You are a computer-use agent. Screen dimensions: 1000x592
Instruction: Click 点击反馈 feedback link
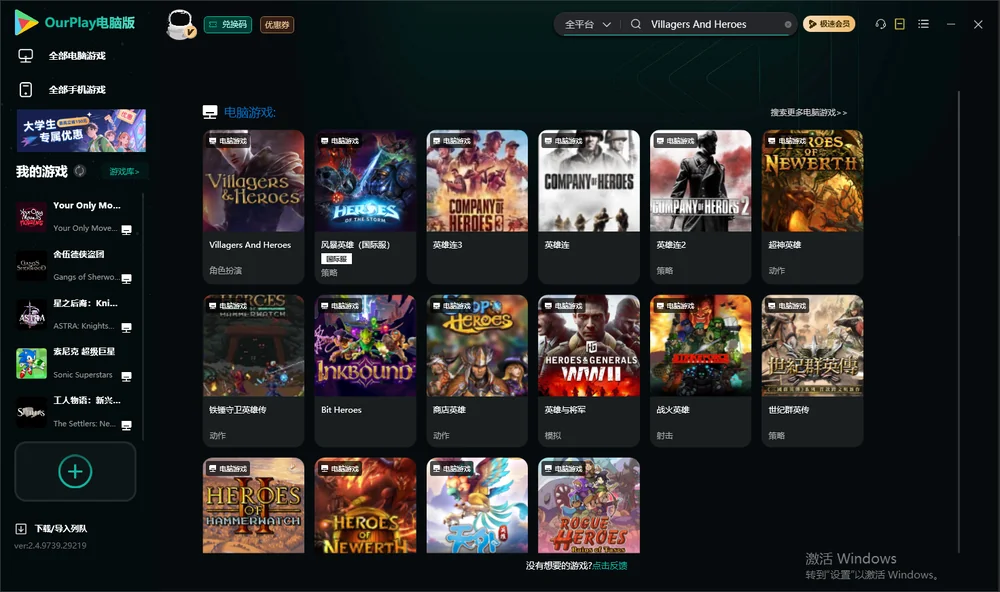pos(610,566)
